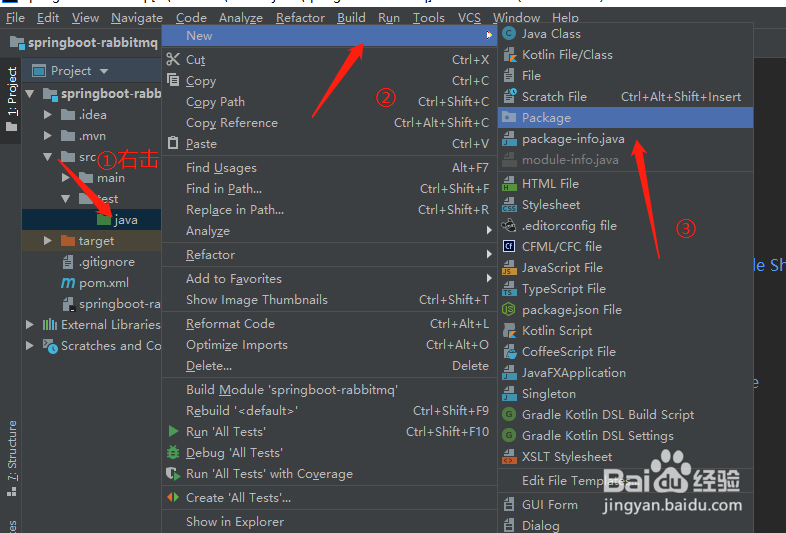Screen dimensions: 786x533
Task: Click the green Run 'All Tests' icon
Action: 173,431
